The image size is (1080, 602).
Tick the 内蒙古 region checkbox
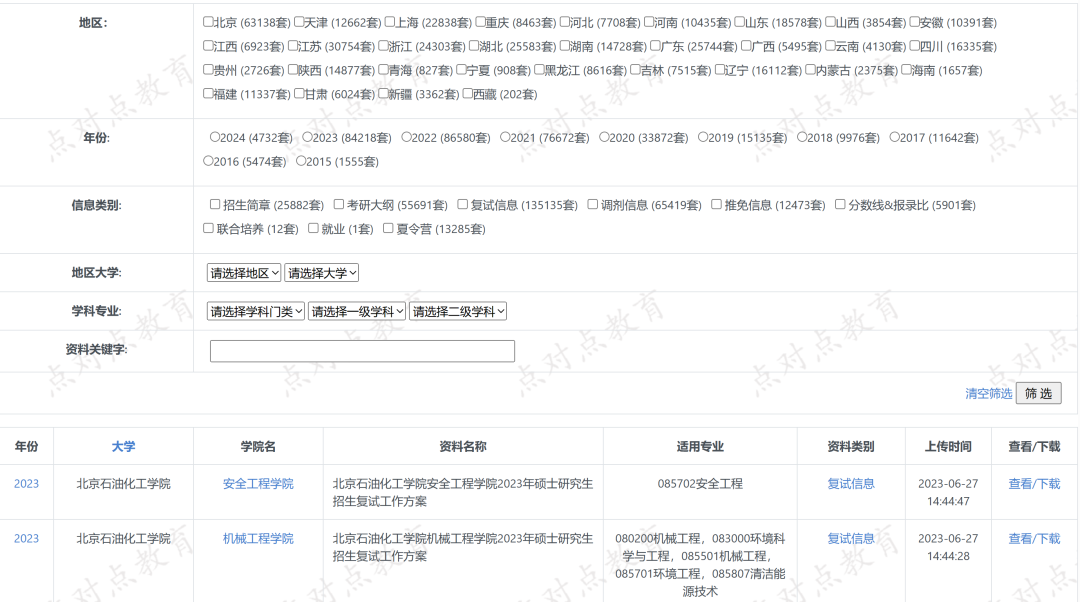click(x=811, y=70)
